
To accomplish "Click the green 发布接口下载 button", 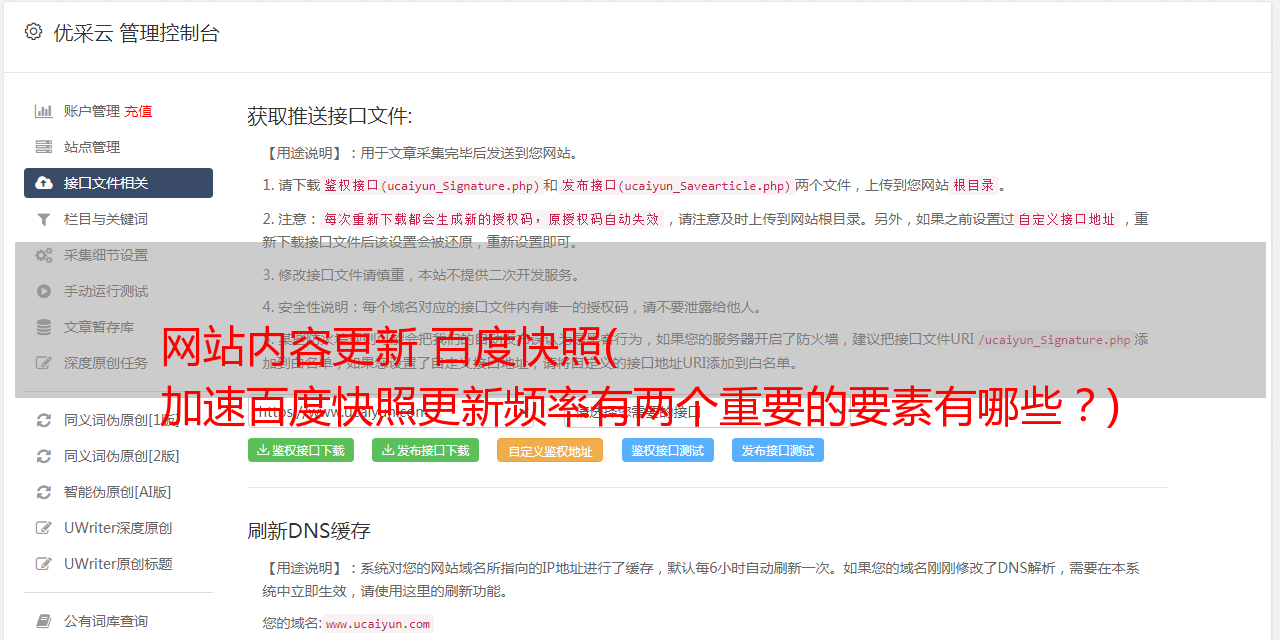I will tap(425, 450).
